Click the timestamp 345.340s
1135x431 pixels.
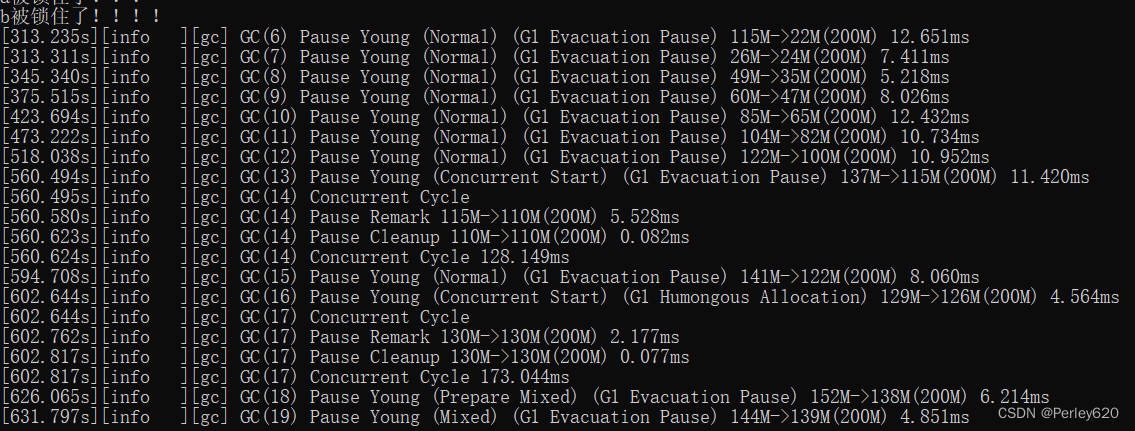coord(49,77)
